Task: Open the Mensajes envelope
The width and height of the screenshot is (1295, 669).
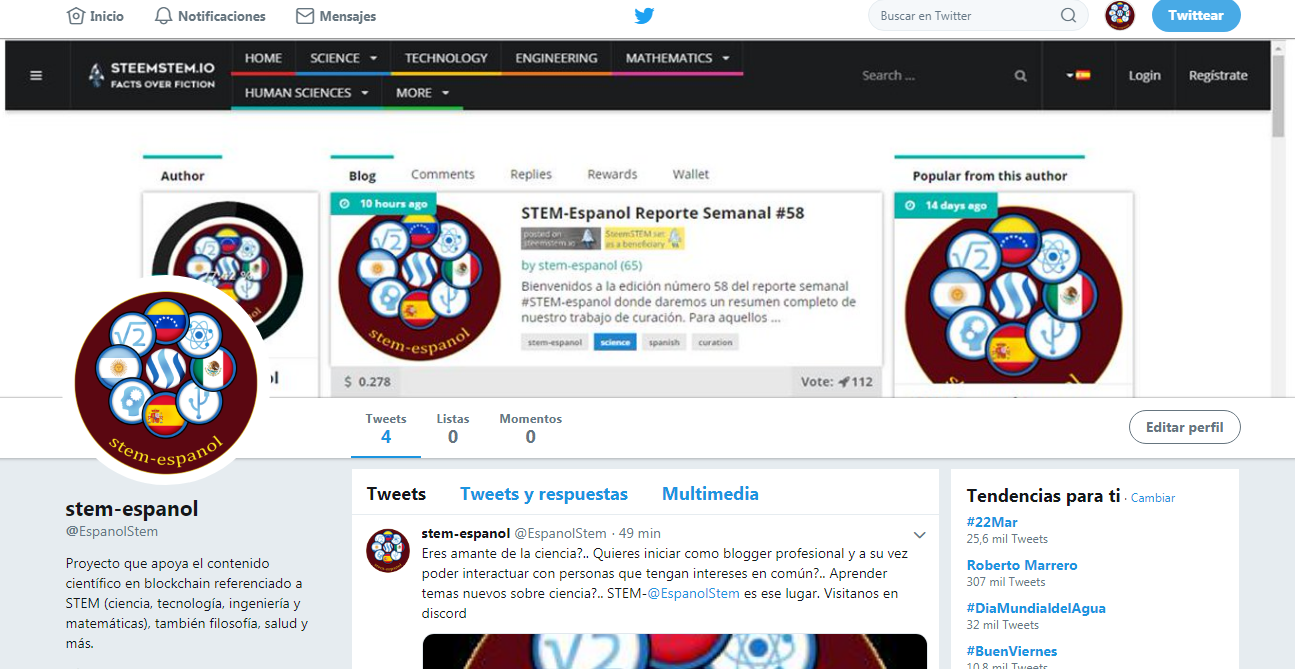Action: pos(305,16)
